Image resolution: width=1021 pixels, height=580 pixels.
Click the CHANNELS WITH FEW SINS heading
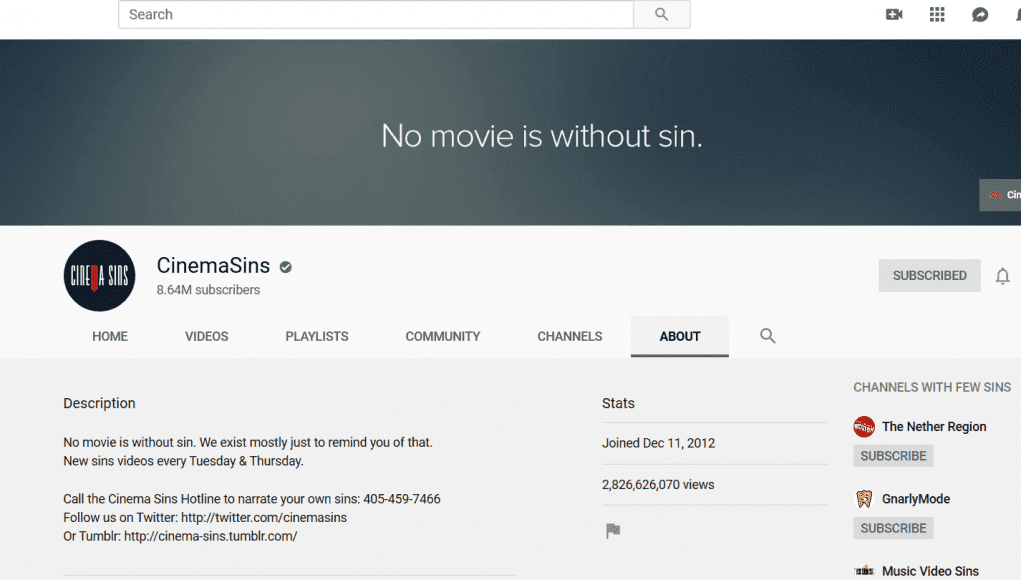click(932, 387)
